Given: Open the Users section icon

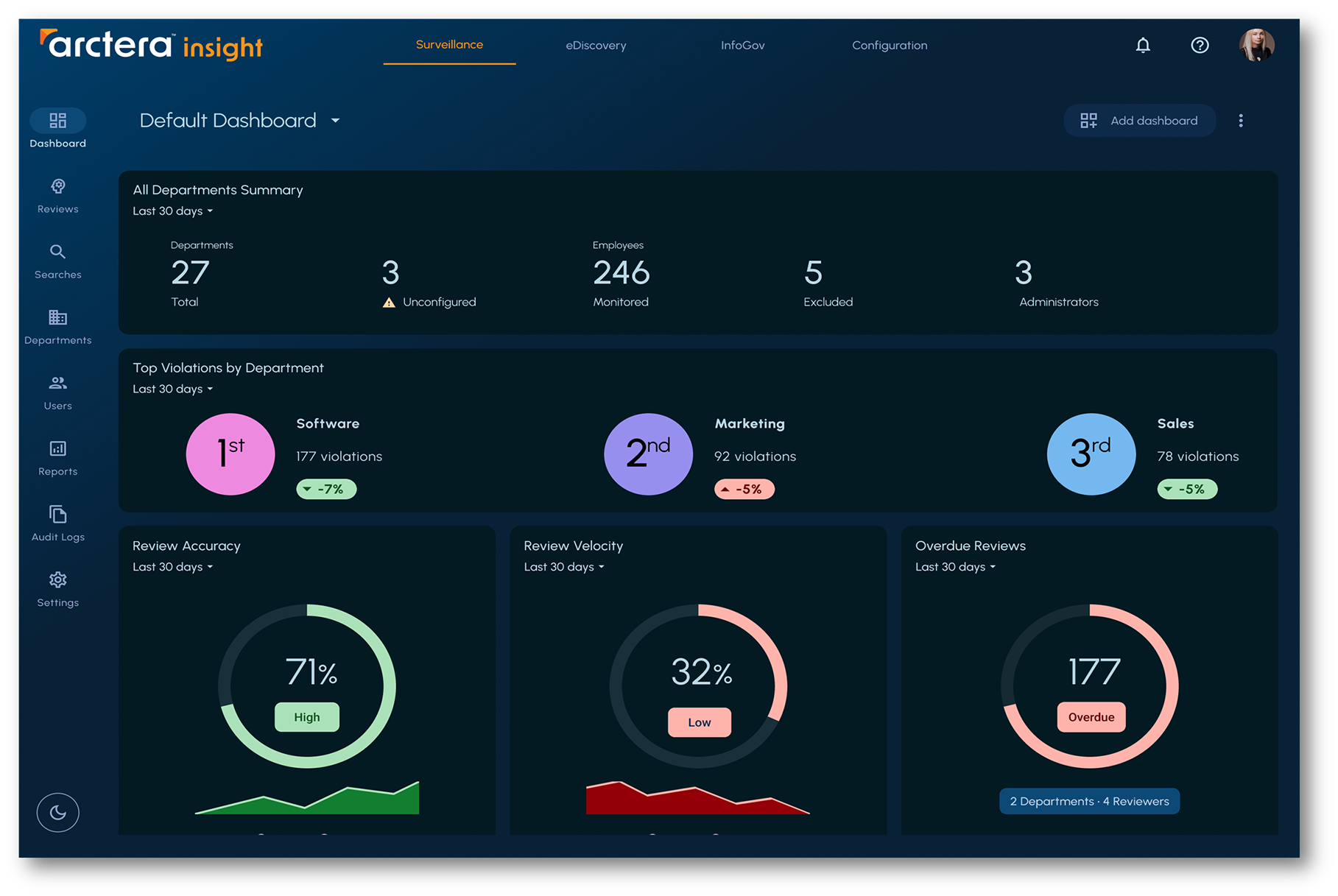Looking at the screenshot, I should coord(57,384).
